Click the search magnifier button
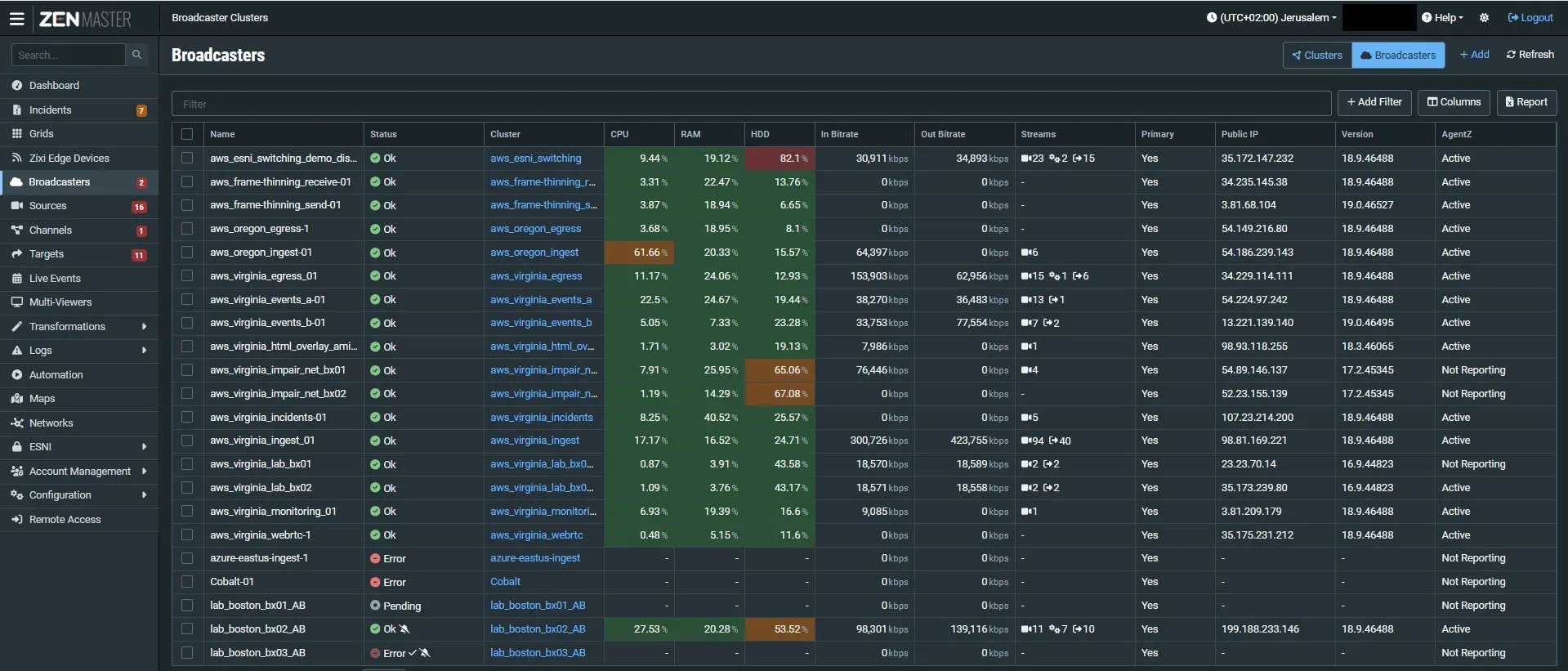This screenshot has height=671, width=1568. pos(136,55)
